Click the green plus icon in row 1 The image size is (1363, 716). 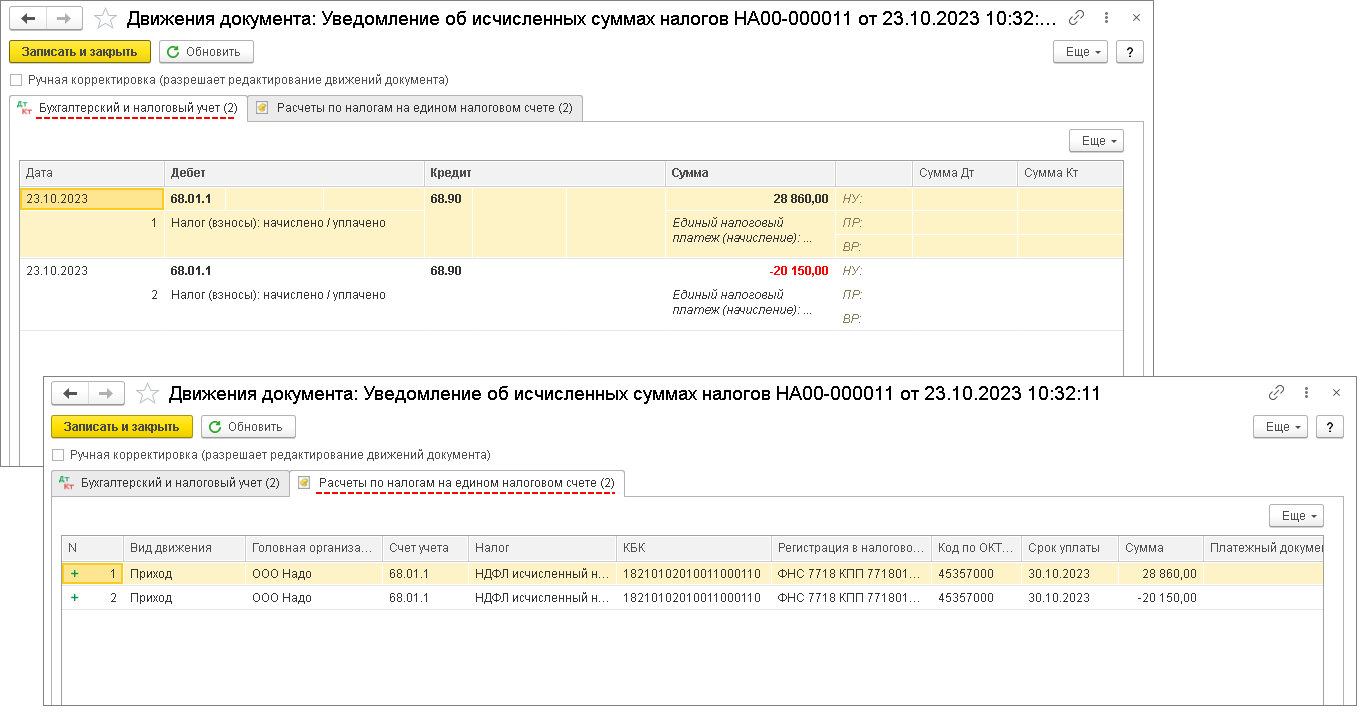74,574
